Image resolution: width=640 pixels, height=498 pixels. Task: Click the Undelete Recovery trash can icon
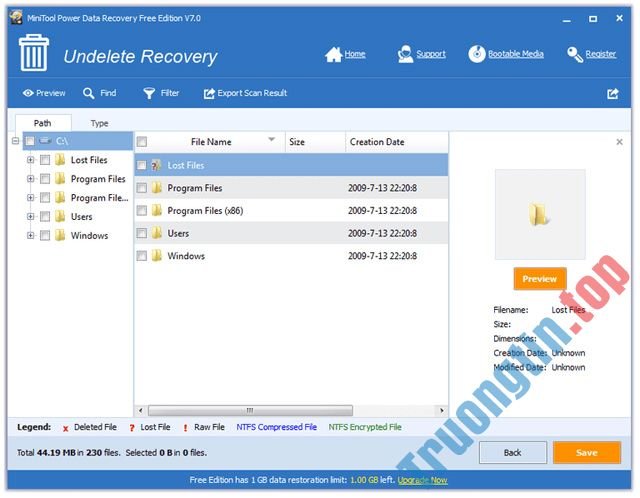pos(33,53)
